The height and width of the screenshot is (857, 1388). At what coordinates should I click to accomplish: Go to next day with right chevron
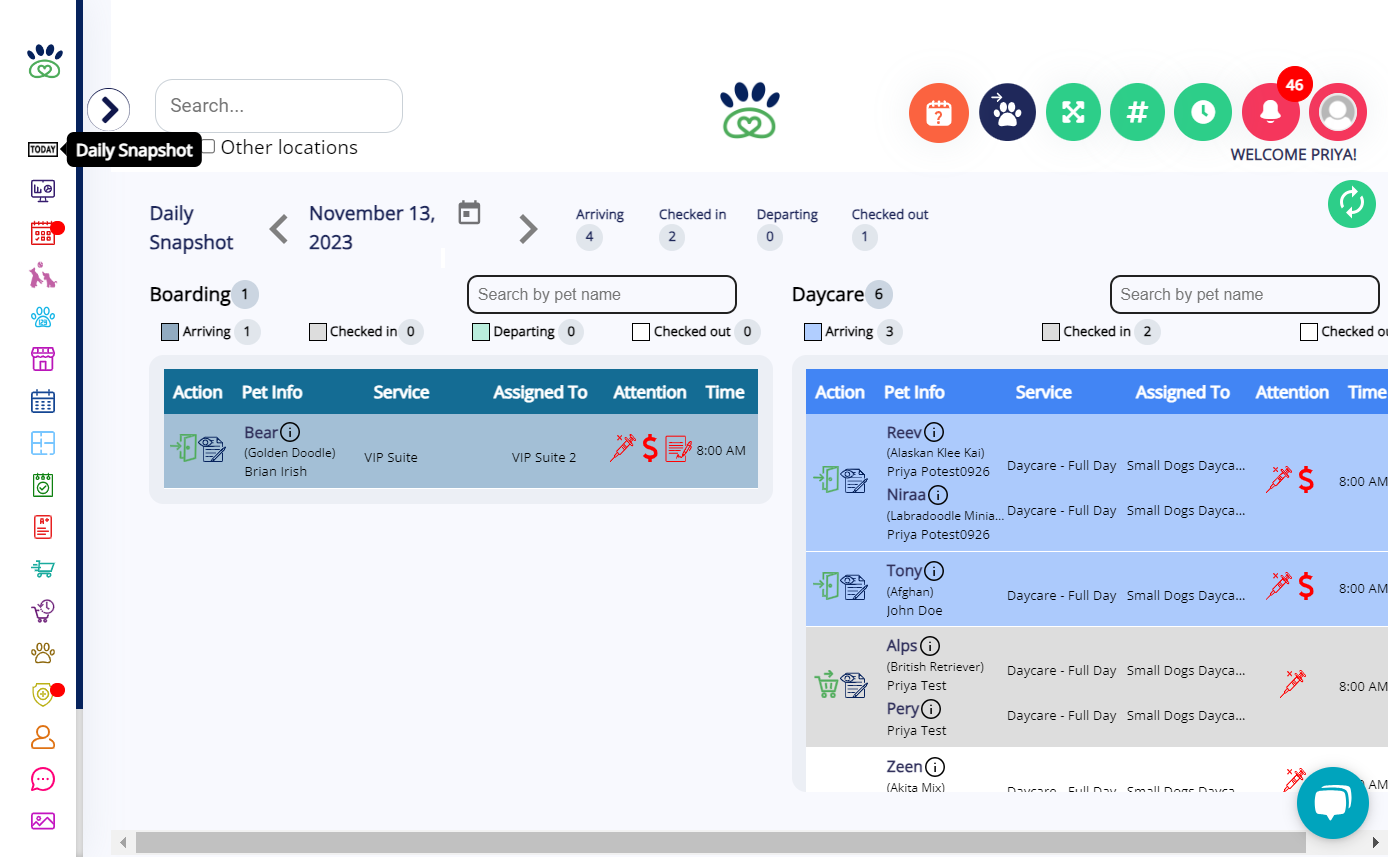(x=528, y=229)
